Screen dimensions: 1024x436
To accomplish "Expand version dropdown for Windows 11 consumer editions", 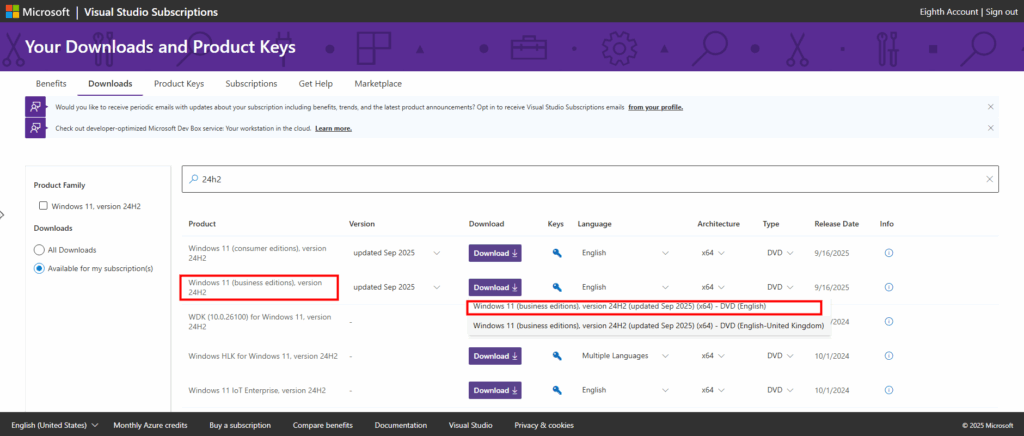I will (435, 253).
